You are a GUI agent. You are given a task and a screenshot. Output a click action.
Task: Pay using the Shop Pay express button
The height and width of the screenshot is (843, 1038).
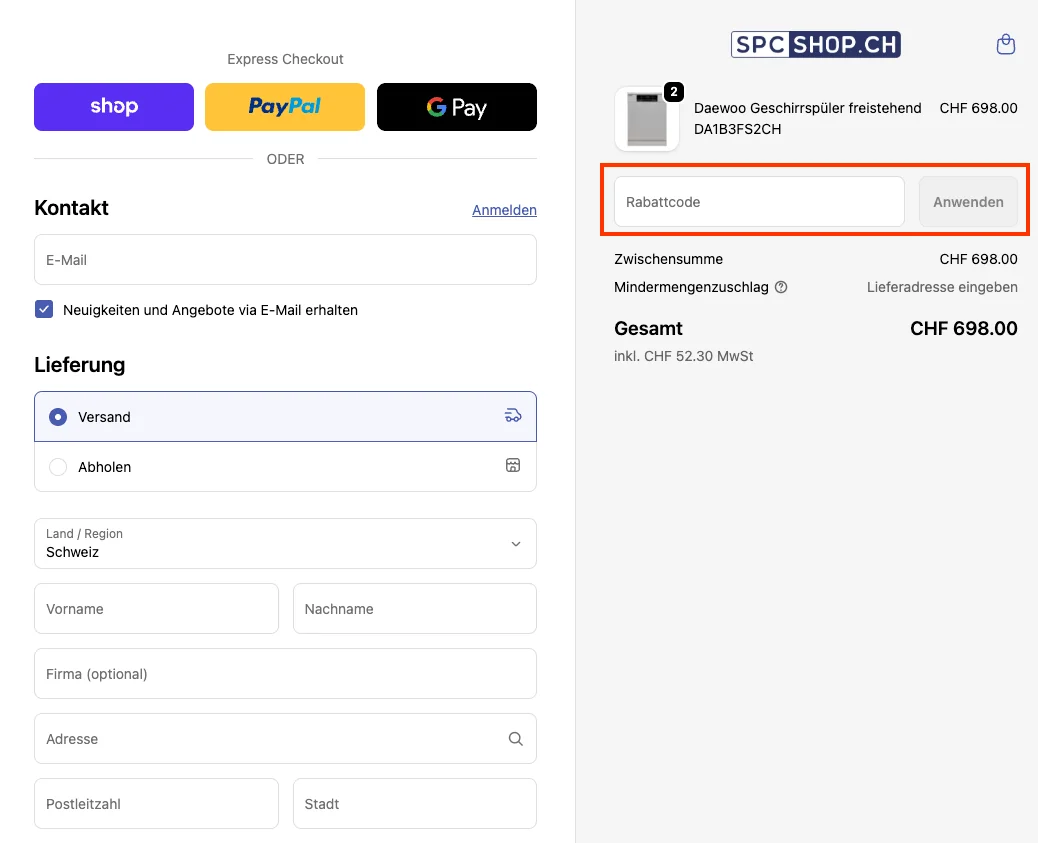[113, 106]
